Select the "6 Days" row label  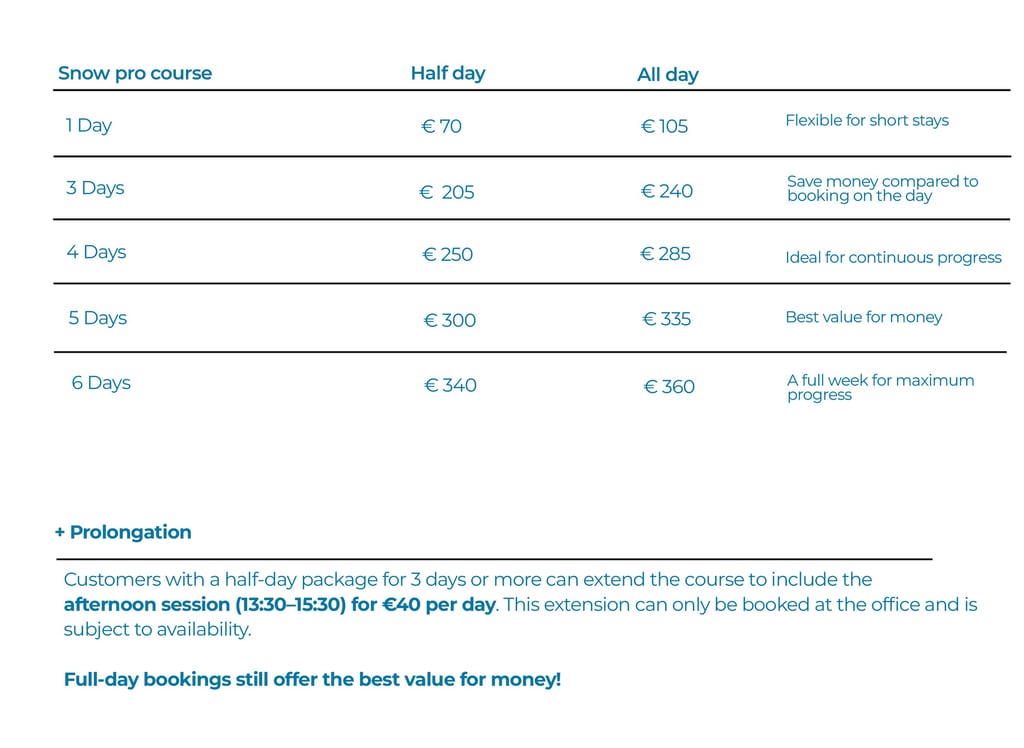(x=101, y=383)
